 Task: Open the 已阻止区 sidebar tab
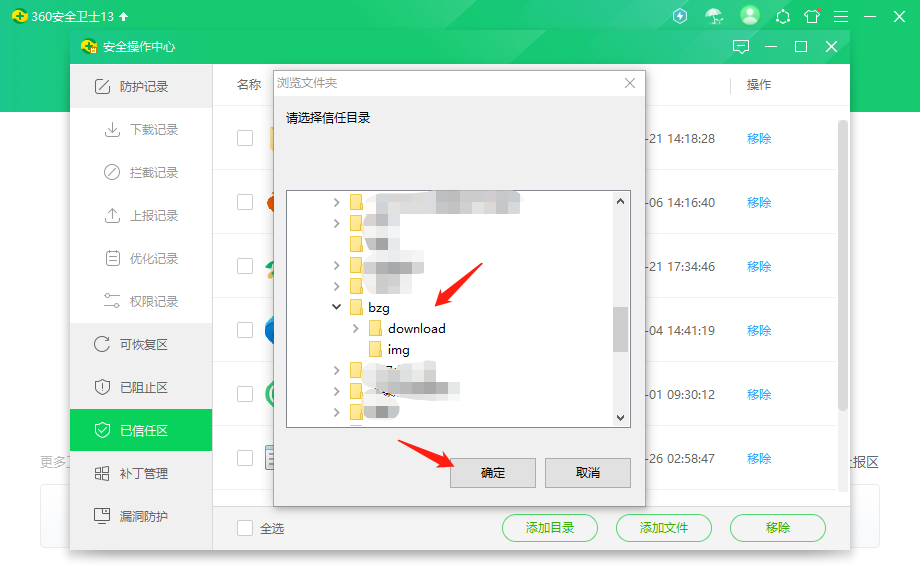(142, 387)
